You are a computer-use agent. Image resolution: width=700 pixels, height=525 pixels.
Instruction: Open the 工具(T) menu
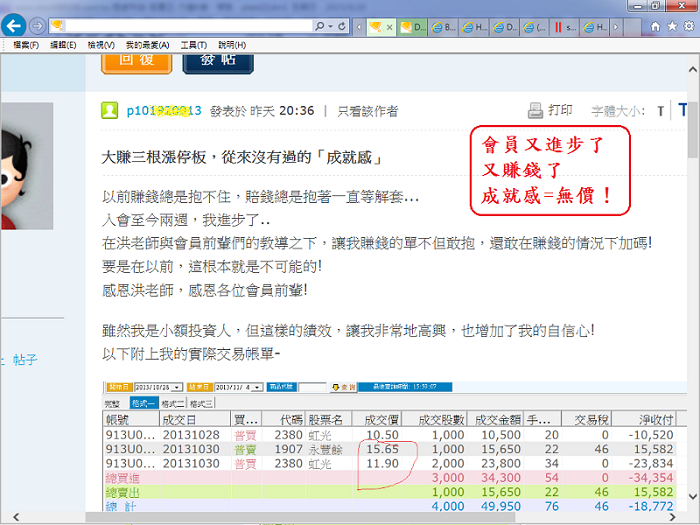coord(194,45)
